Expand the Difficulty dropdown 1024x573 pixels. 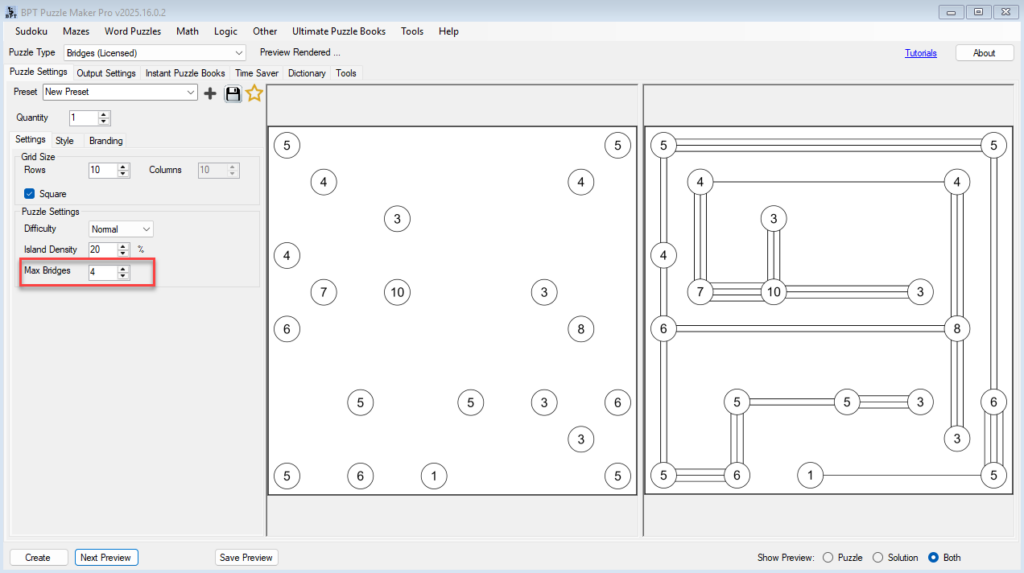pos(146,229)
